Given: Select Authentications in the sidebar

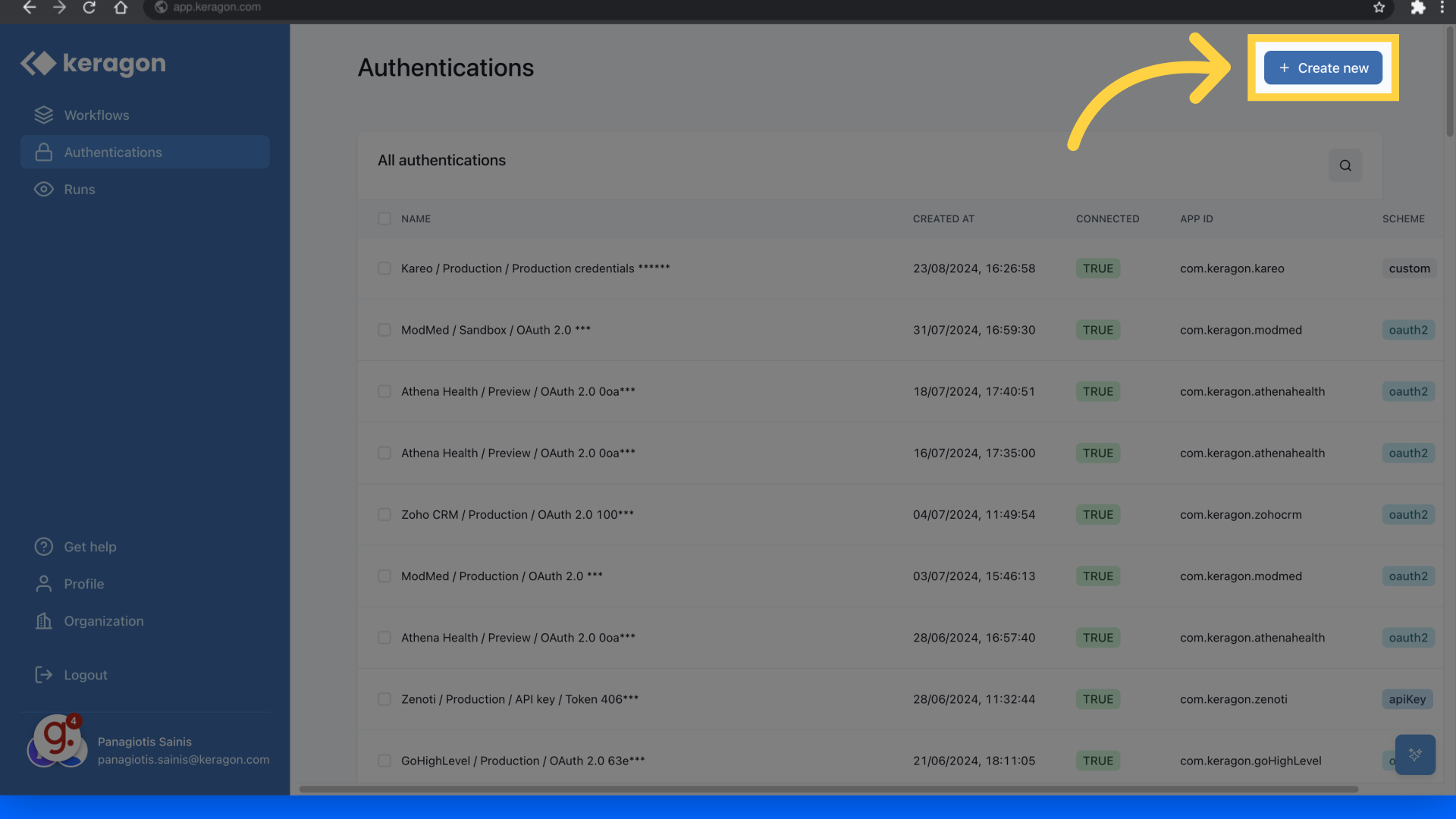Looking at the screenshot, I should point(145,152).
